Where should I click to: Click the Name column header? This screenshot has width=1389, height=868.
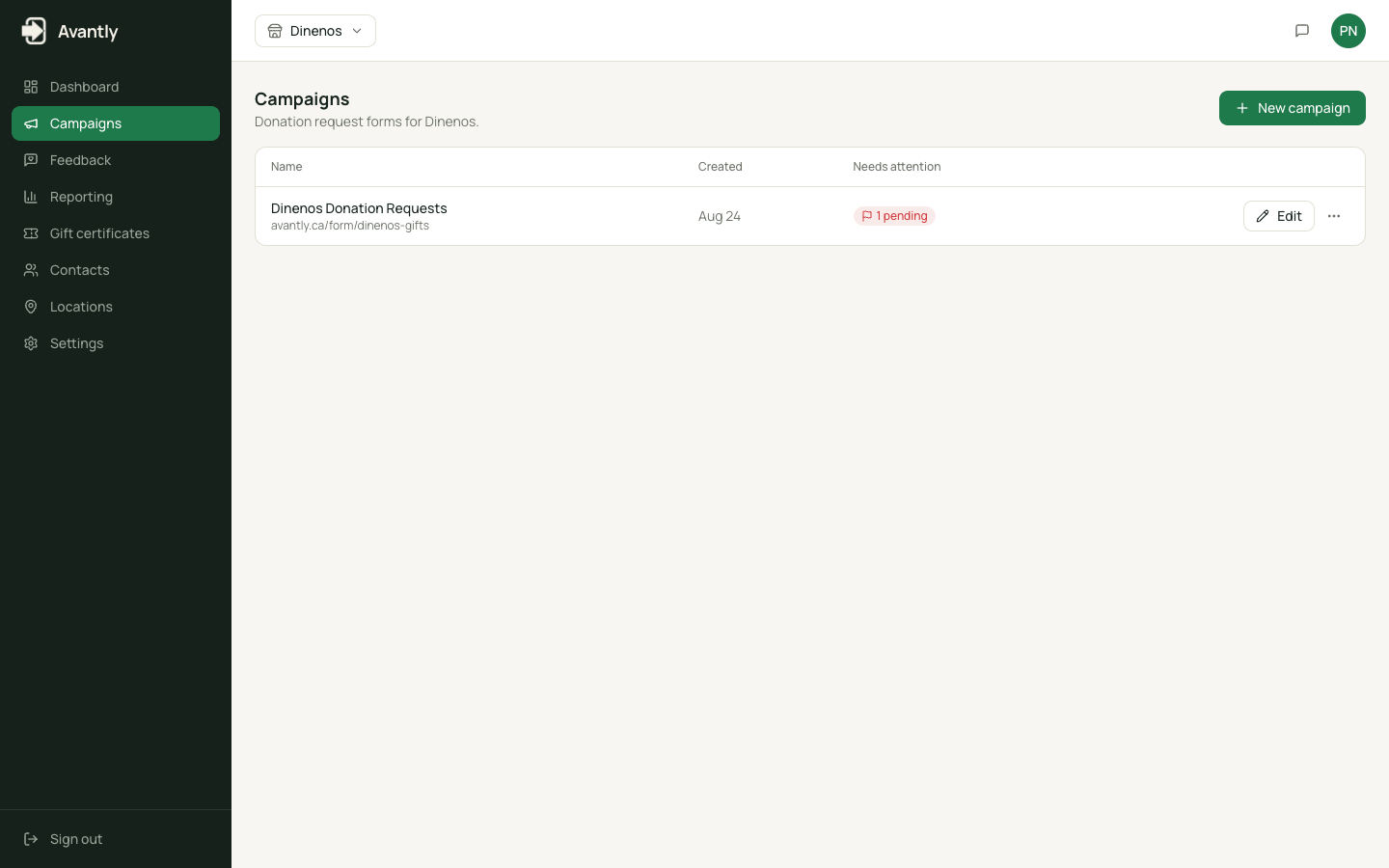click(286, 167)
